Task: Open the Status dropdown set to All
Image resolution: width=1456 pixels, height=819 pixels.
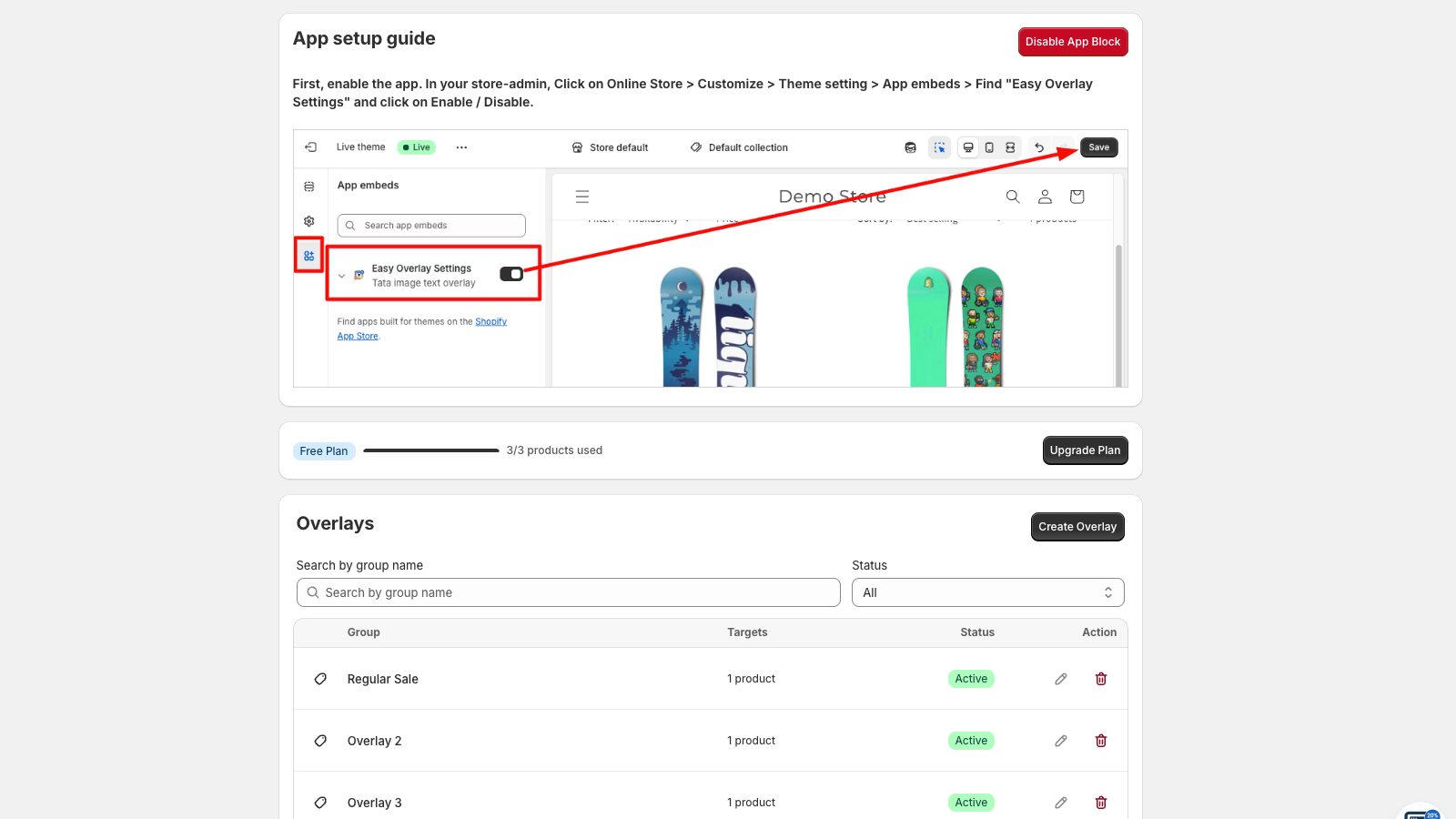Action: [x=987, y=592]
